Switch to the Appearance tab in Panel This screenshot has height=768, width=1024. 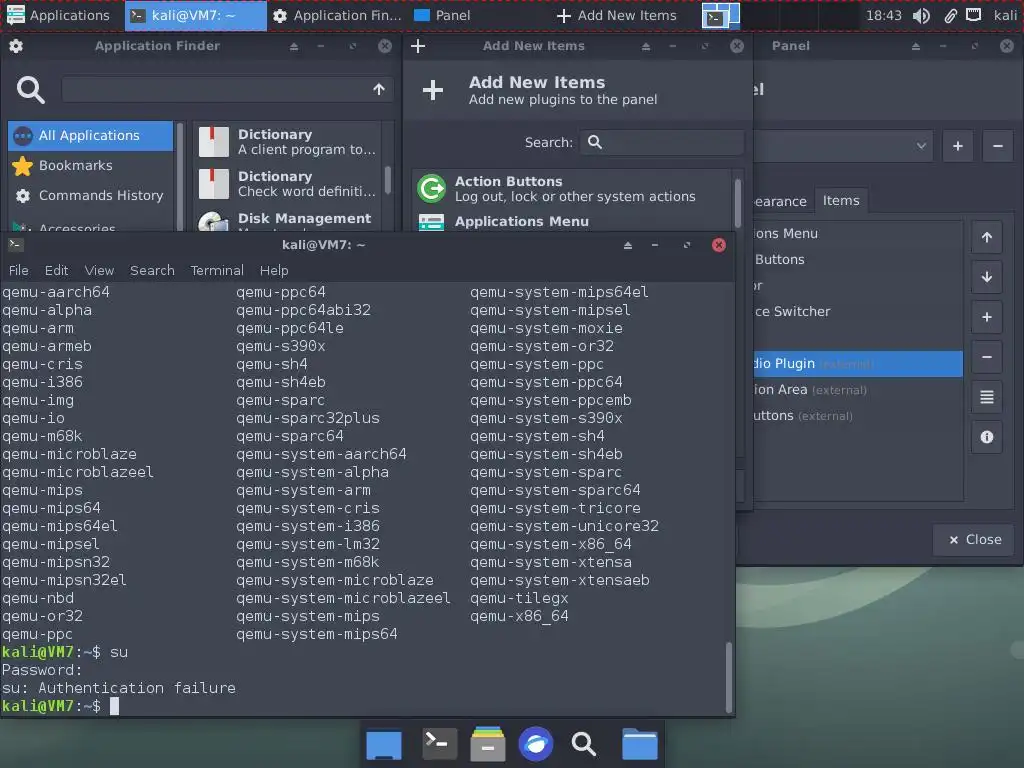pos(780,201)
